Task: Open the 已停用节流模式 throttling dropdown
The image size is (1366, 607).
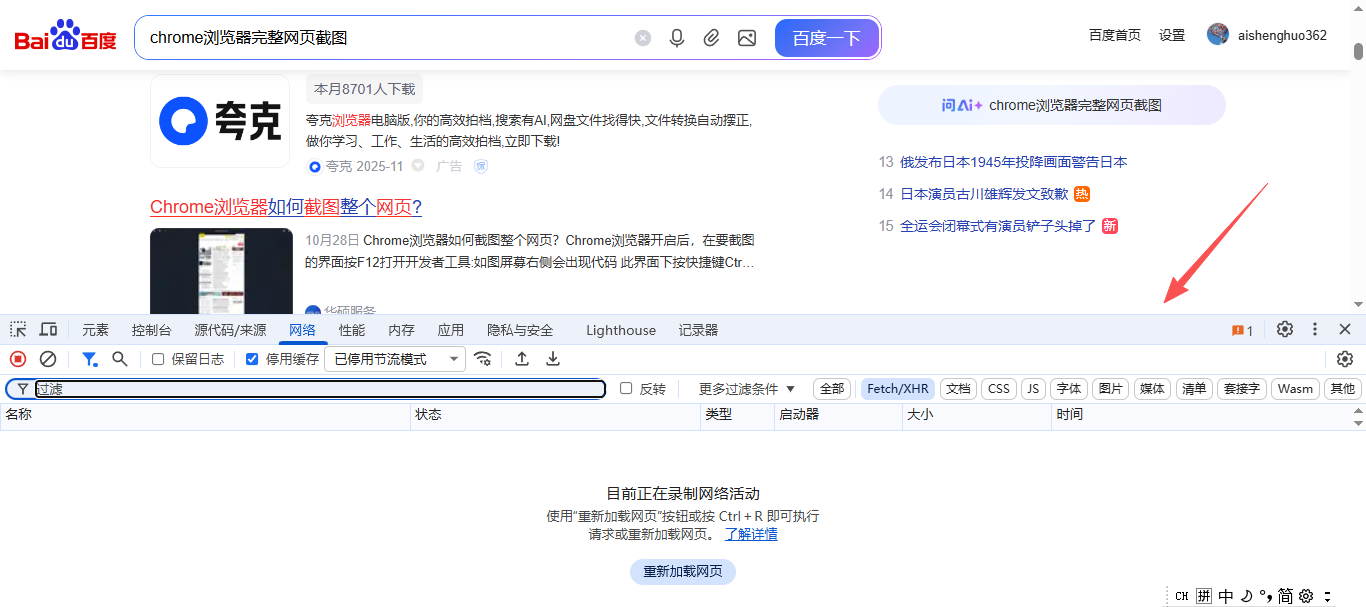Action: click(395, 359)
